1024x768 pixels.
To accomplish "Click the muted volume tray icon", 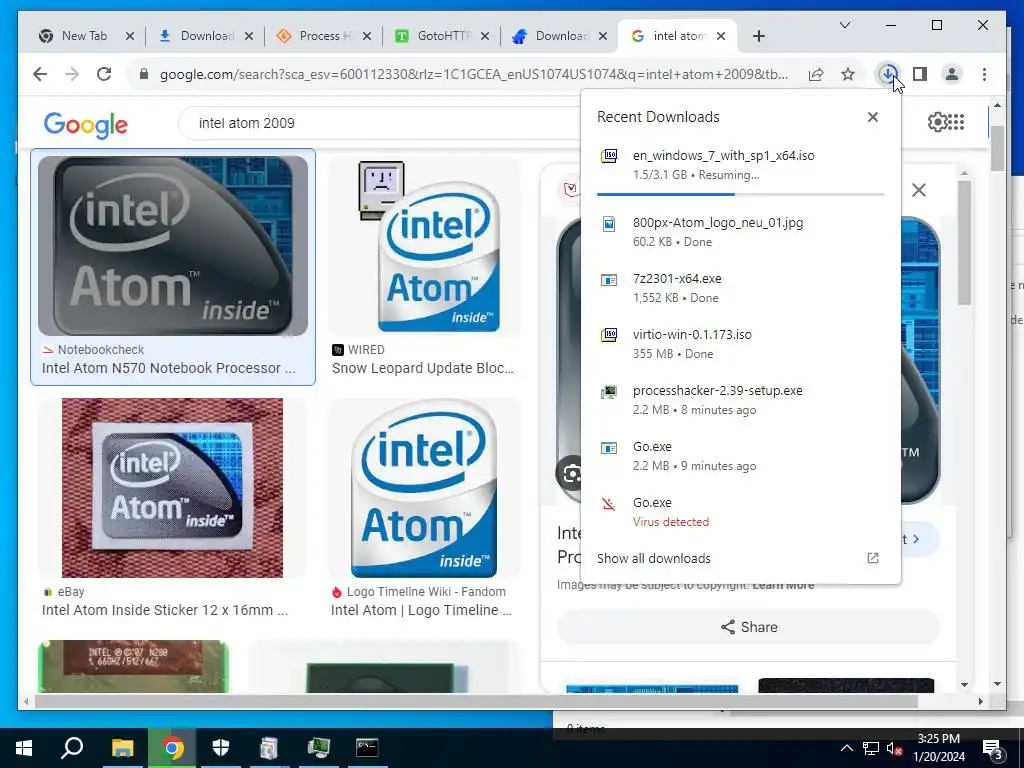I will 894,748.
